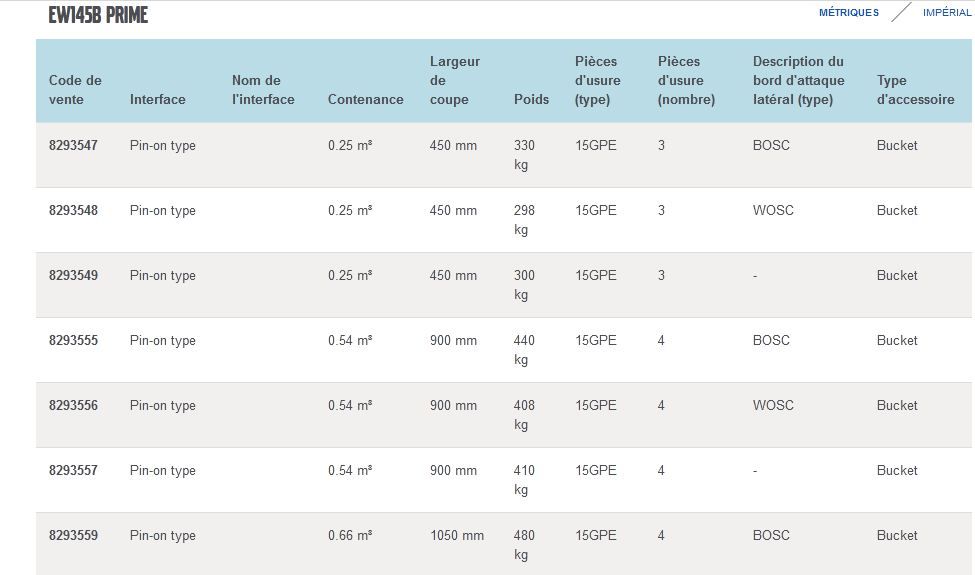Select sales code 8293547

click(73, 146)
